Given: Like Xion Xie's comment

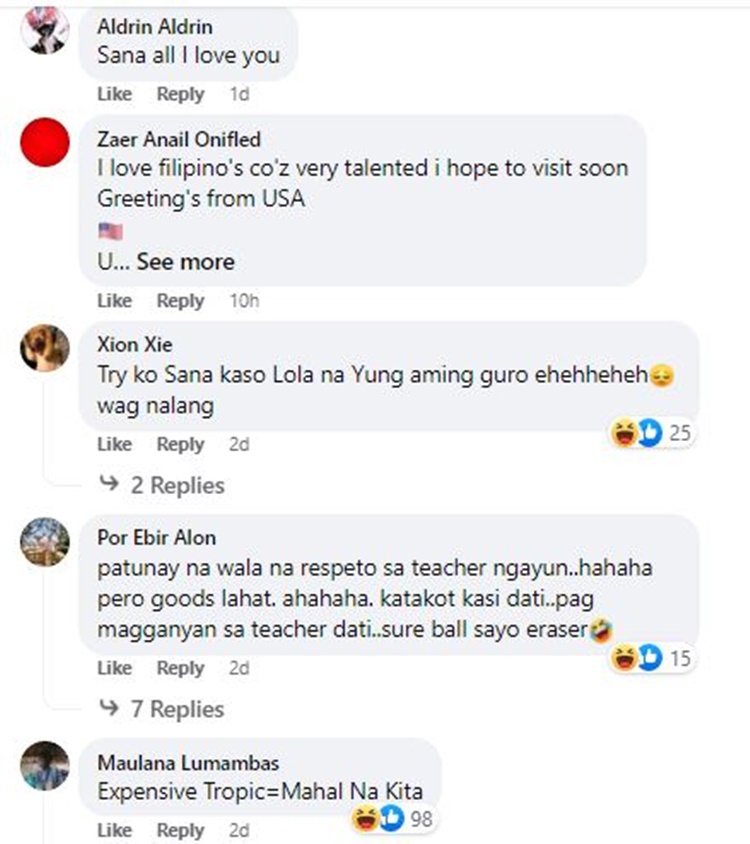Looking at the screenshot, I should point(115,444).
